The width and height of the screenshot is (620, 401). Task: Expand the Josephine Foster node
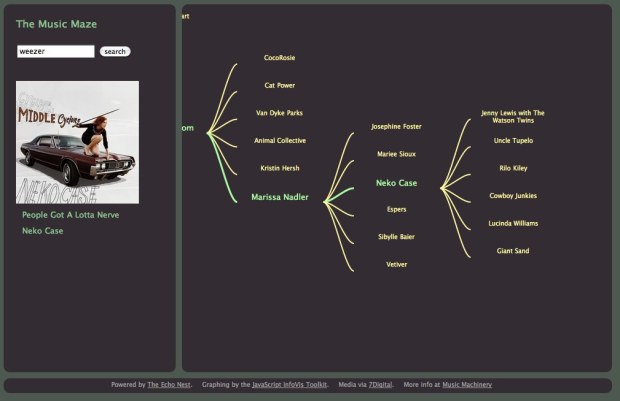click(396, 127)
